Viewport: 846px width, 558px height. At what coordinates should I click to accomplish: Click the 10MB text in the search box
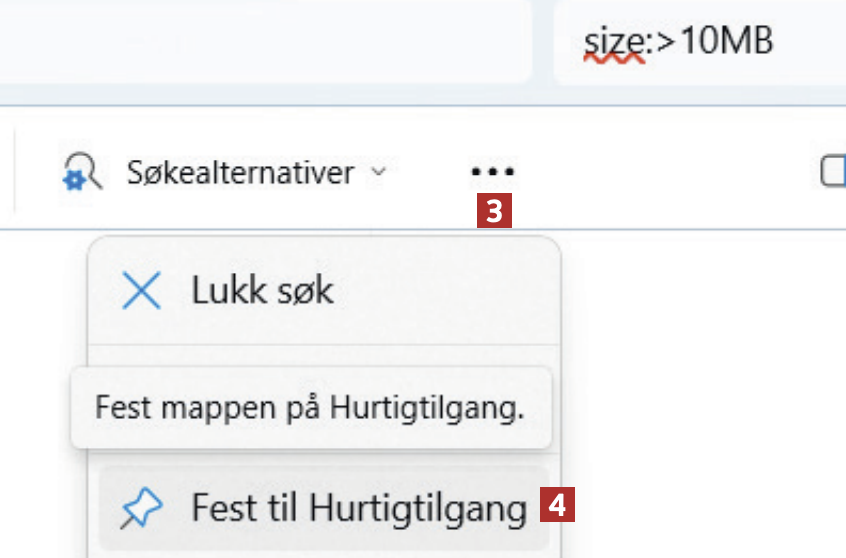coord(725,42)
